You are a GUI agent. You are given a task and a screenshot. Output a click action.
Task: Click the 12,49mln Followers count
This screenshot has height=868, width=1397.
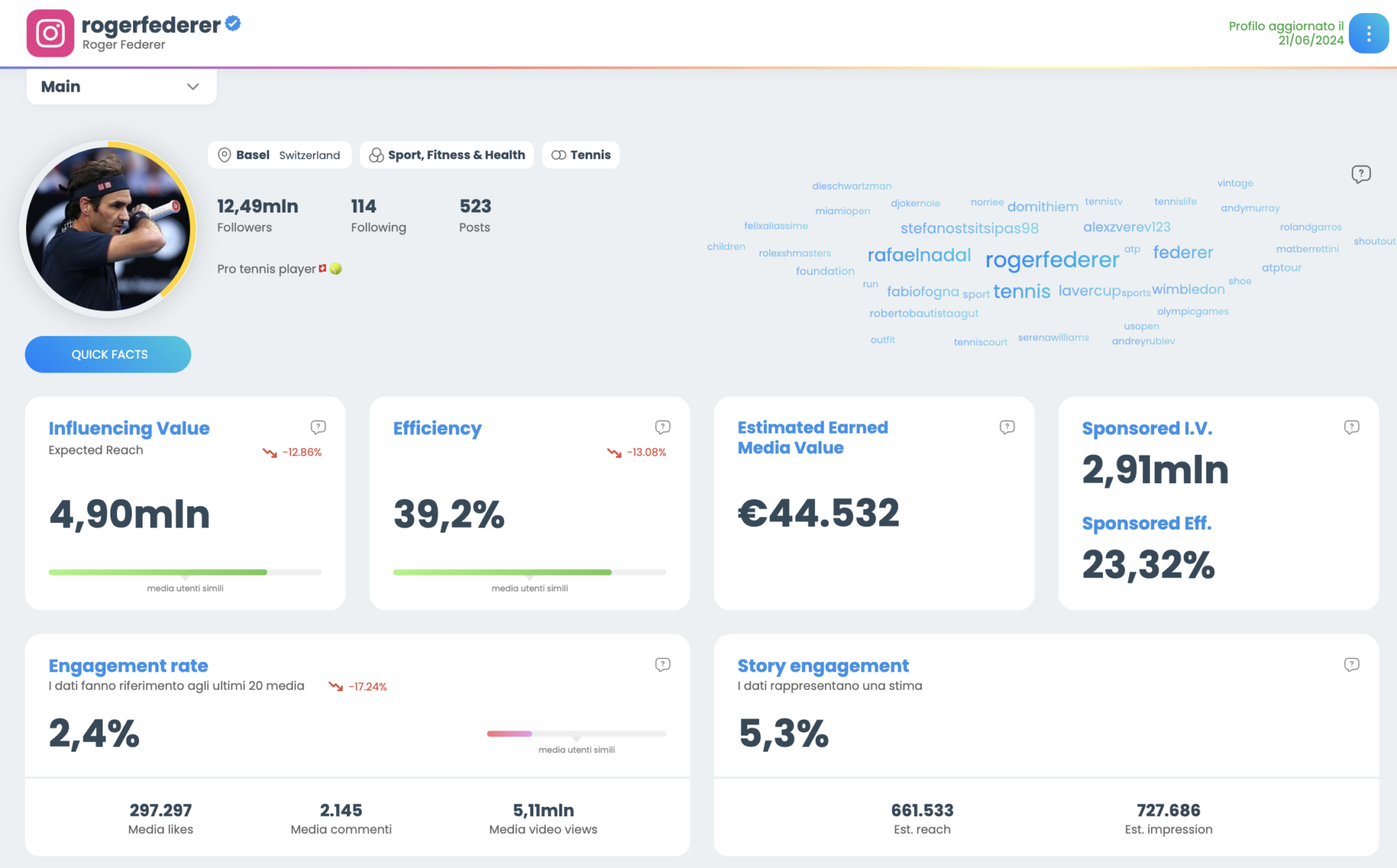[258, 215]
